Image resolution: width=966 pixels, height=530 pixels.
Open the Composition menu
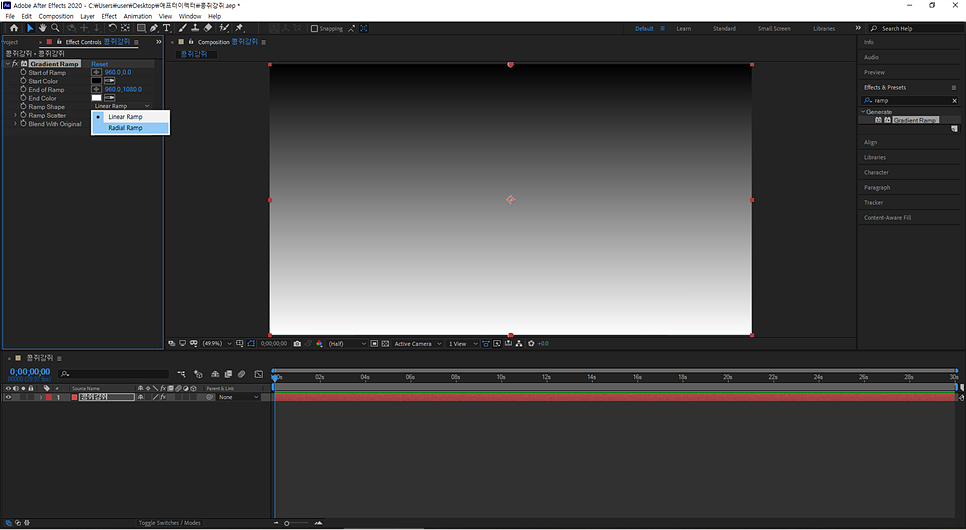point(55,17)
